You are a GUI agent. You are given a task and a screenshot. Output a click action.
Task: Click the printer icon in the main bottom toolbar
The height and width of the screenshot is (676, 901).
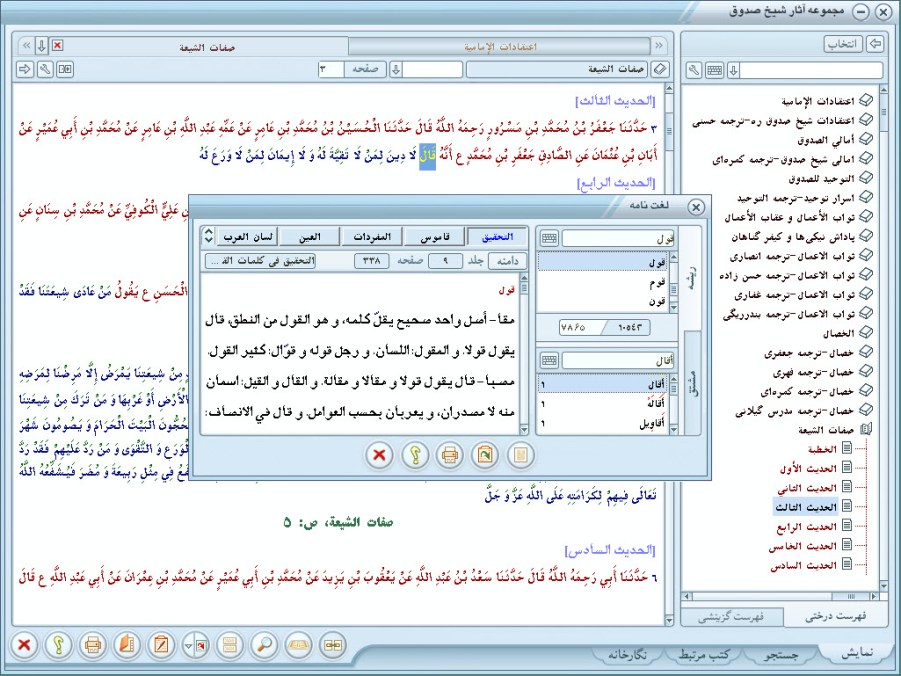click(93, 645)
